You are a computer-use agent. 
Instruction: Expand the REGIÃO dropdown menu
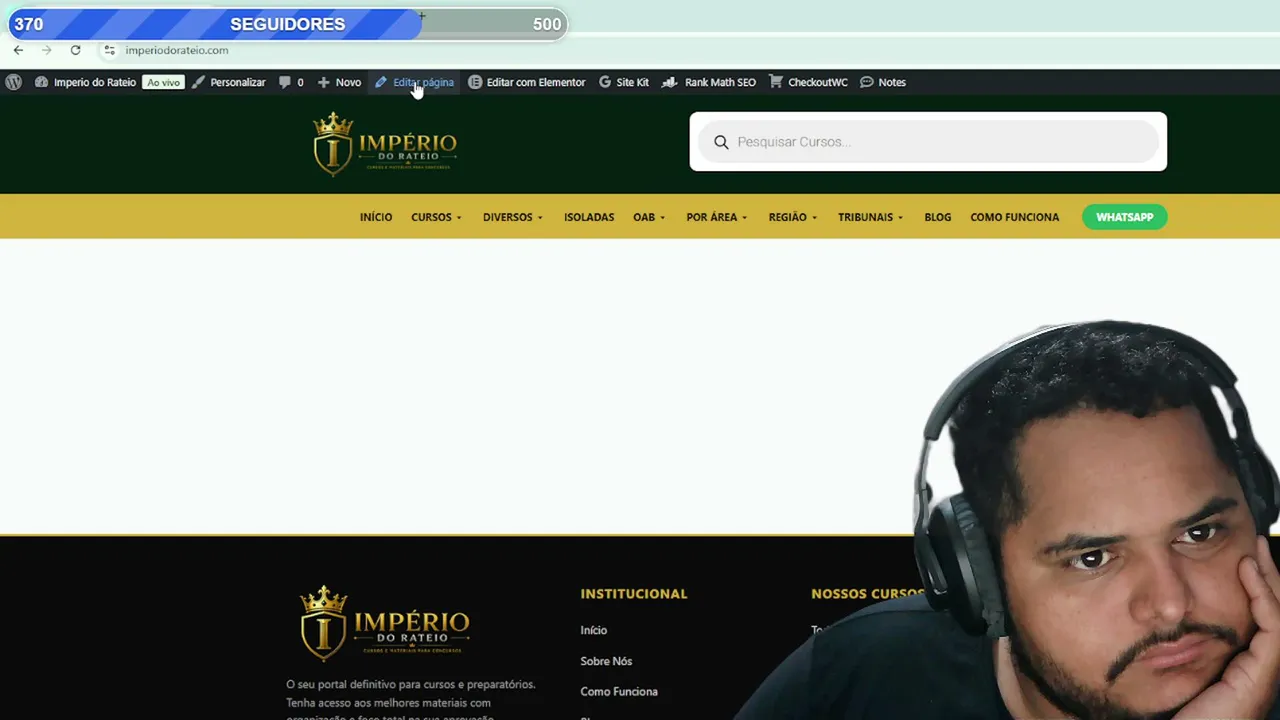point(793,217)
